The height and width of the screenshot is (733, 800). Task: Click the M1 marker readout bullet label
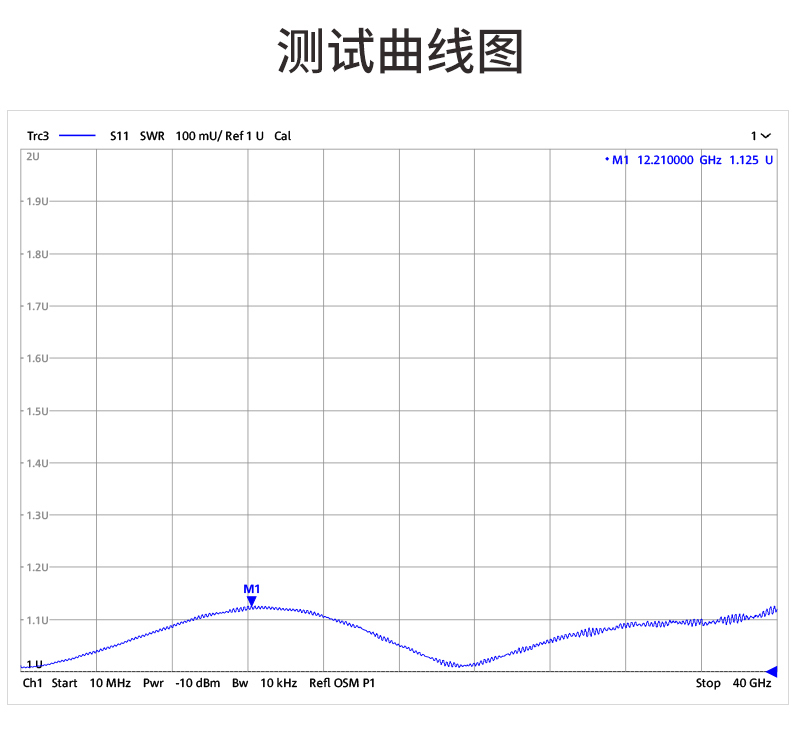point(617,160)
